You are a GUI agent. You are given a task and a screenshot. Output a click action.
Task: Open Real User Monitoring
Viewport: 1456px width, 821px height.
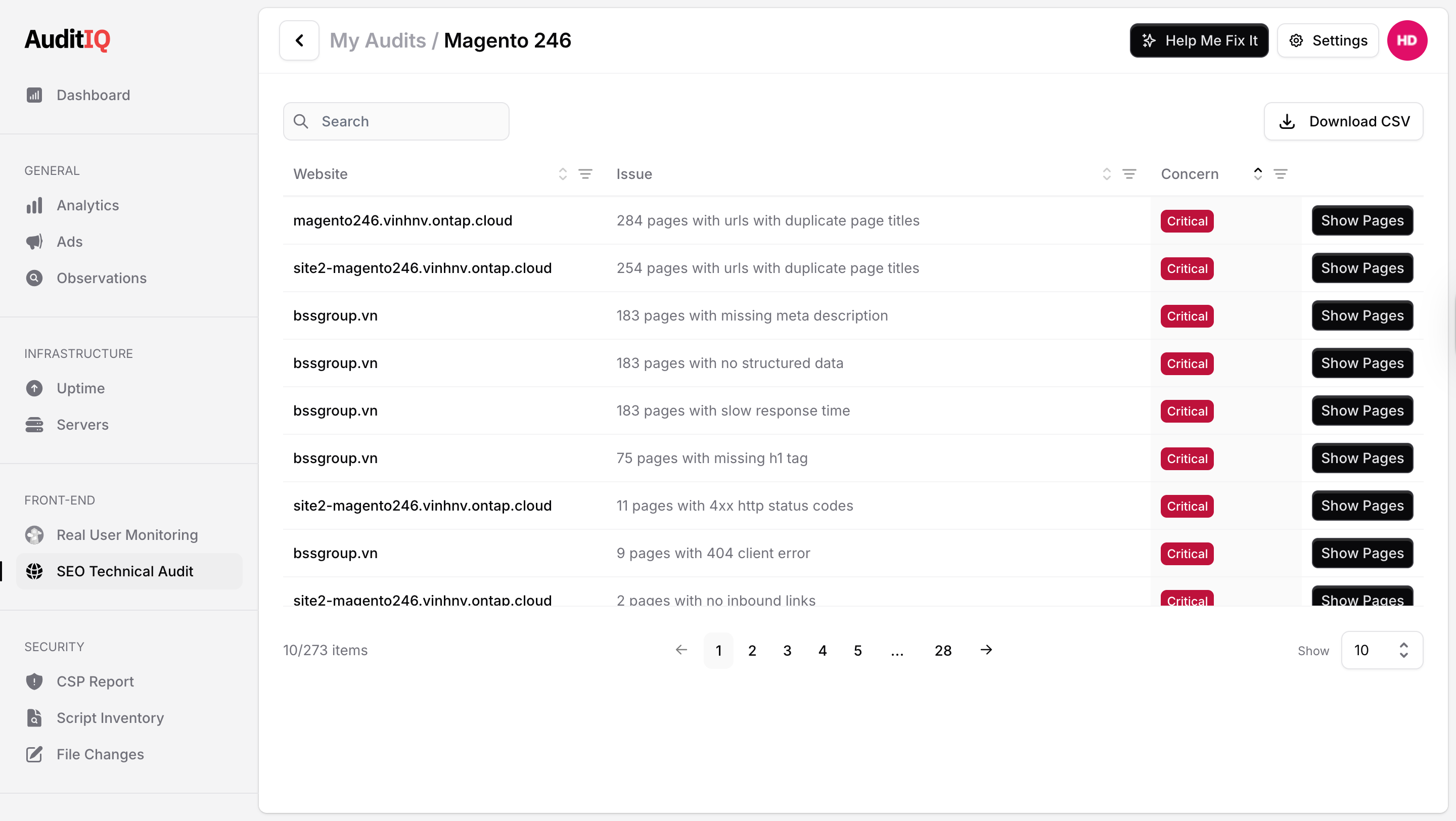(129, 535)
